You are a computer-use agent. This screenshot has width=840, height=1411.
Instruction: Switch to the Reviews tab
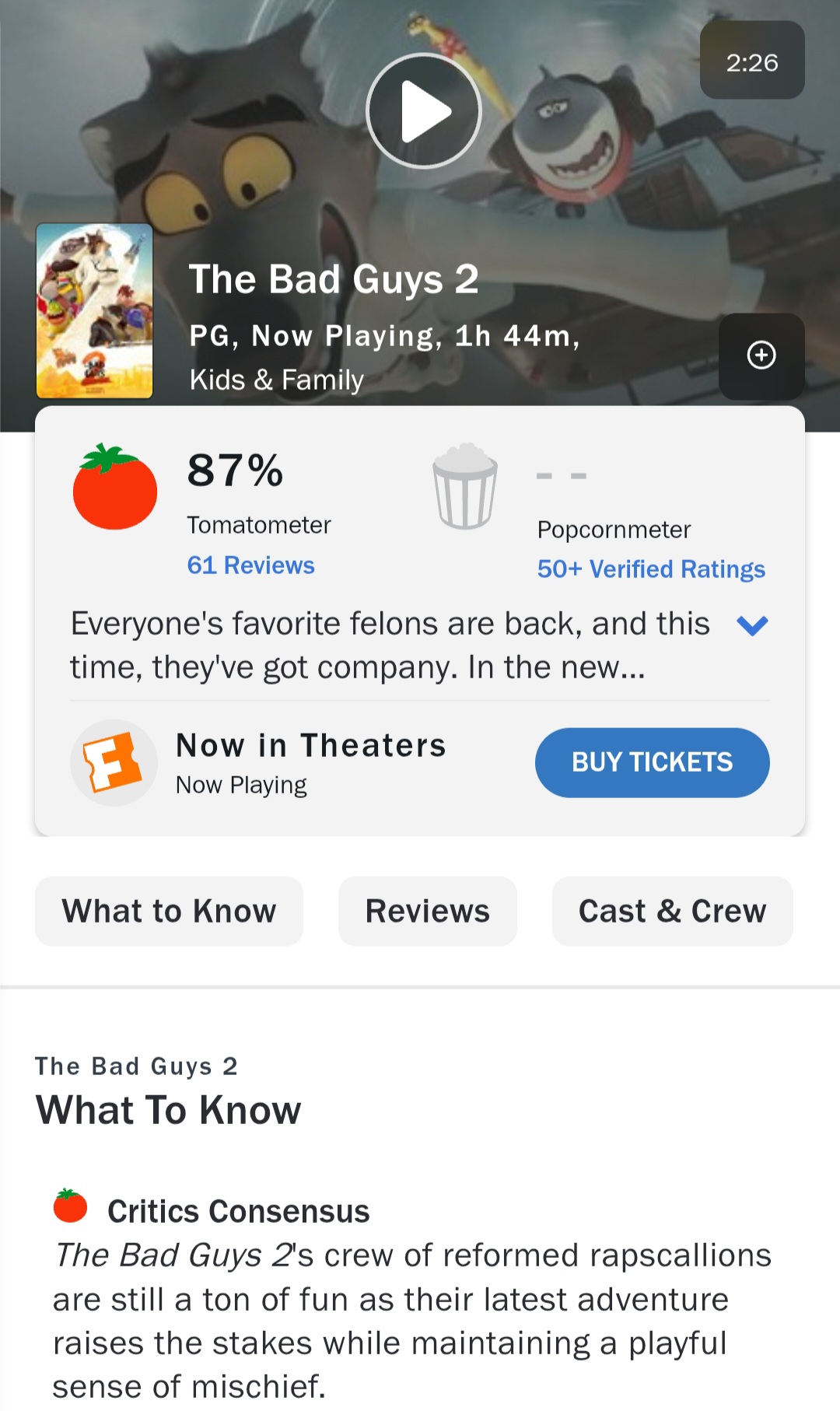[x=427, y=911]
